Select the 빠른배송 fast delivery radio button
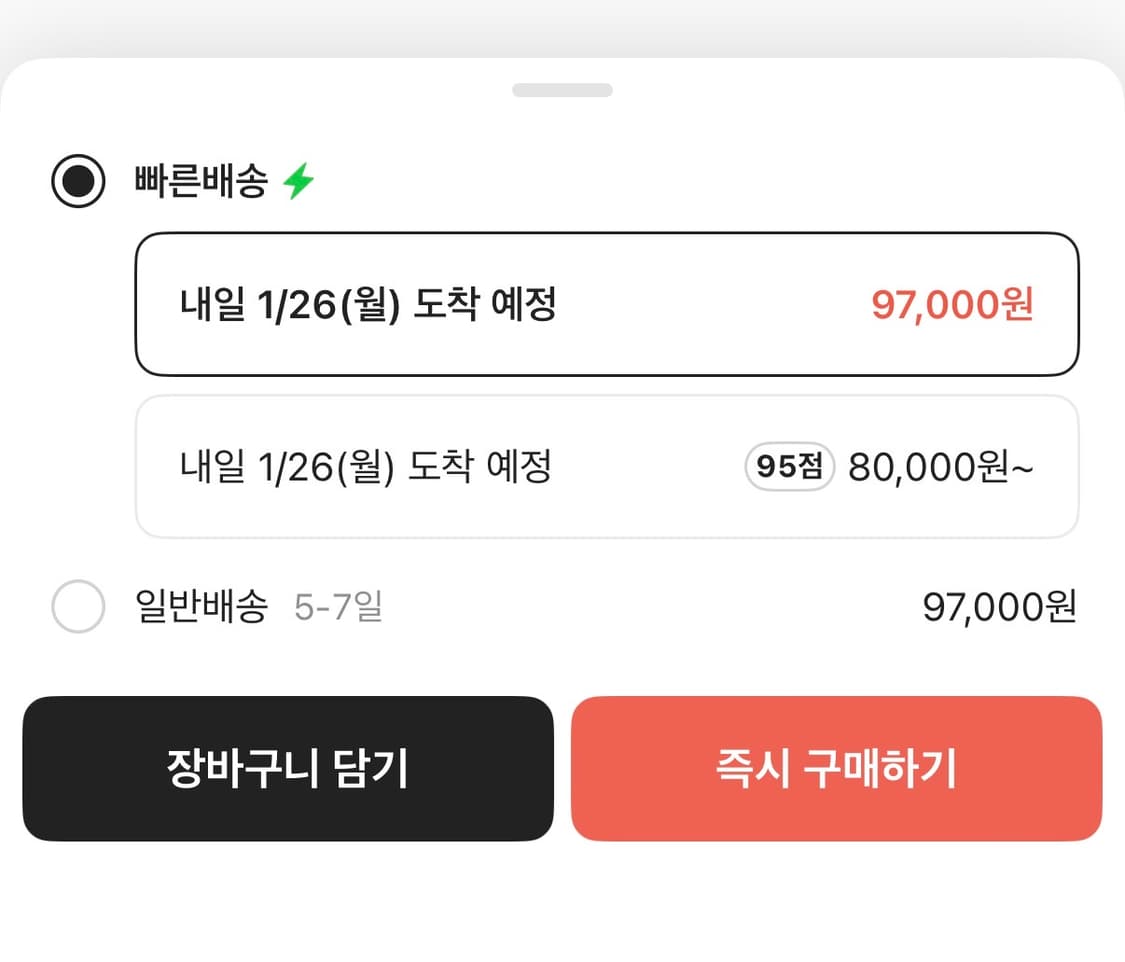Screen dimensions: 1125x962 78,181
